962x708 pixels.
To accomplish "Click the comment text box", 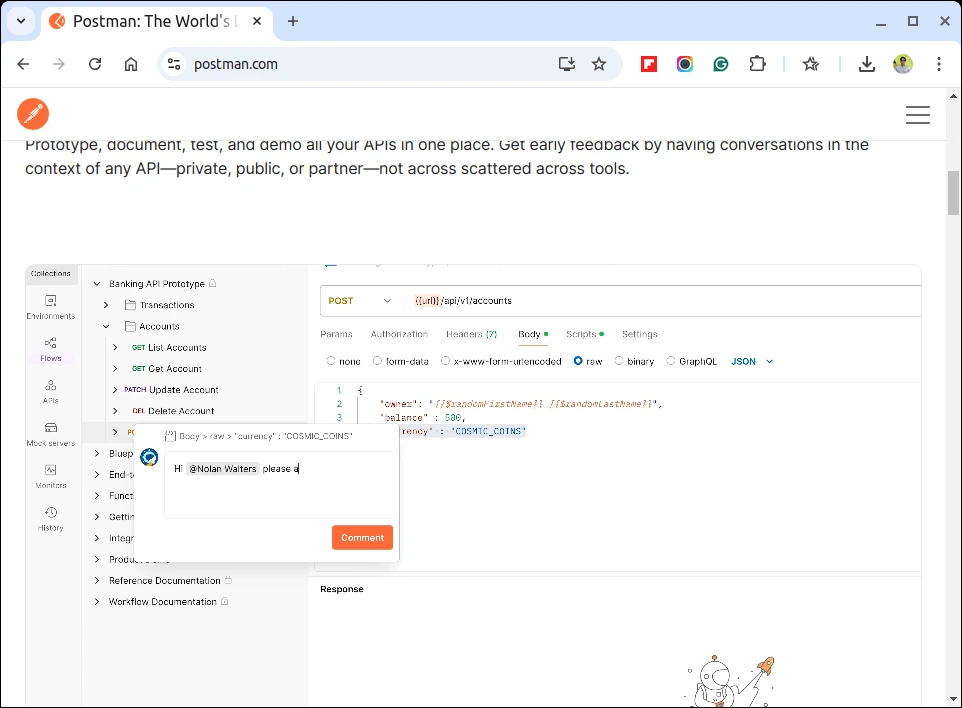I will click(x=279, y=485).
